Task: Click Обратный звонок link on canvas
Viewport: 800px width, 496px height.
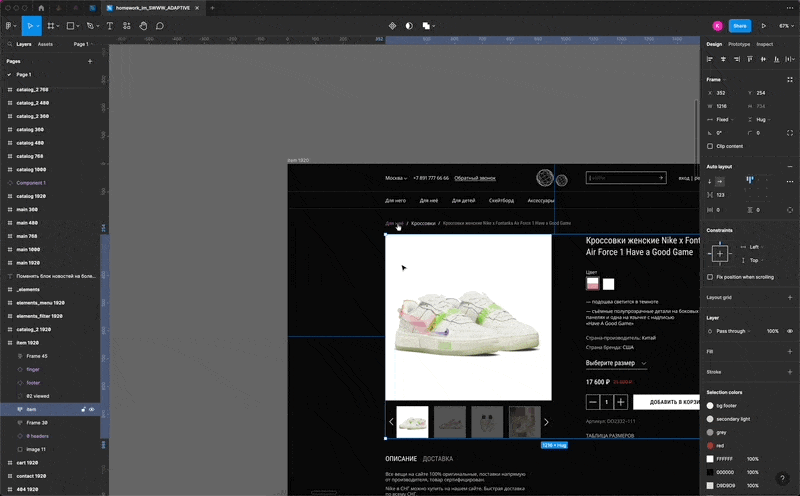Action: 474,178
